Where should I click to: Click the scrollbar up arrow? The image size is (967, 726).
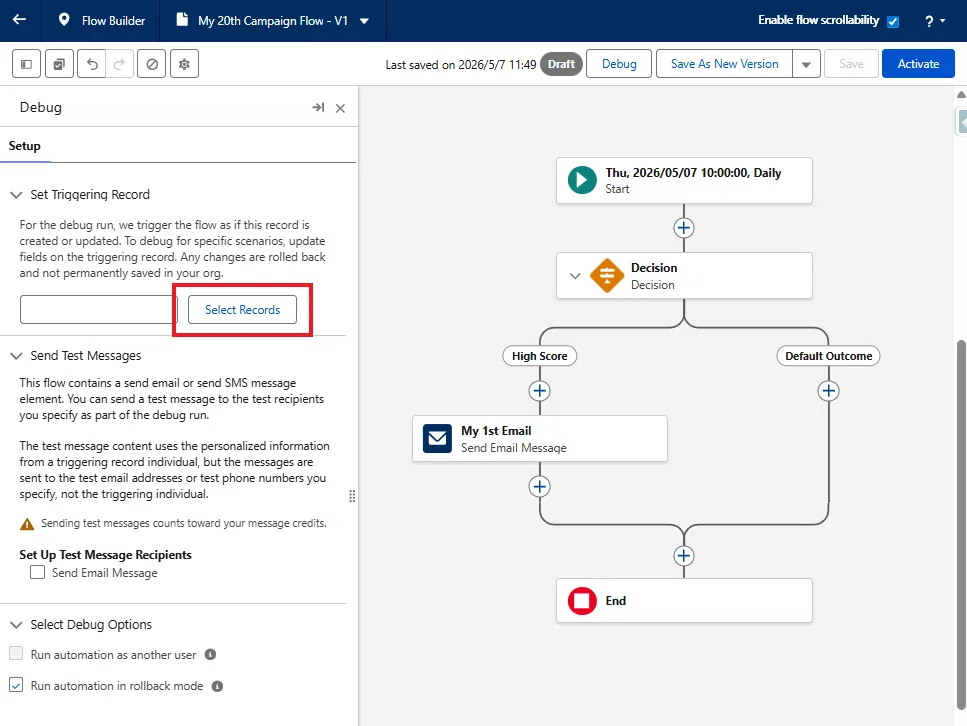(x=961, y=94)
